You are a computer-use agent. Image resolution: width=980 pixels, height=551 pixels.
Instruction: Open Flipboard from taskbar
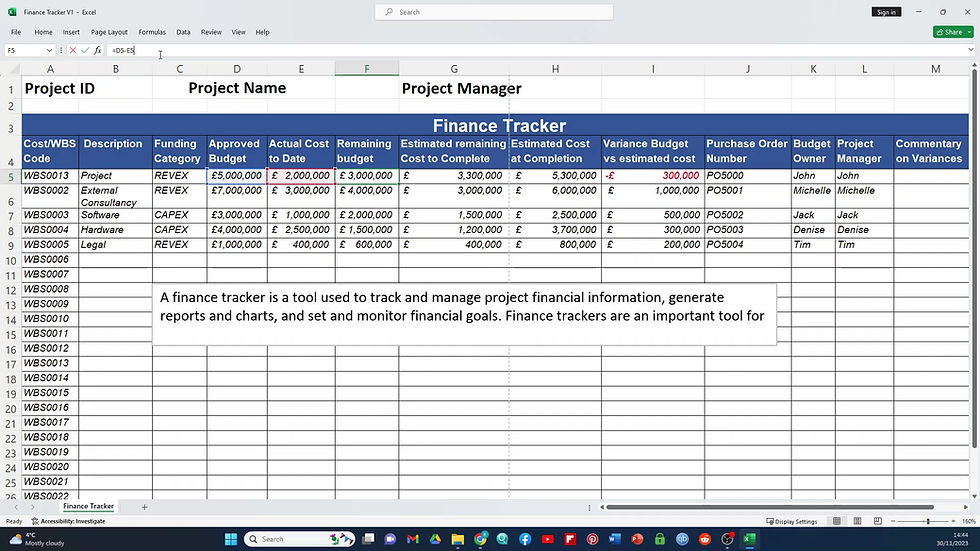click(570, 539)
